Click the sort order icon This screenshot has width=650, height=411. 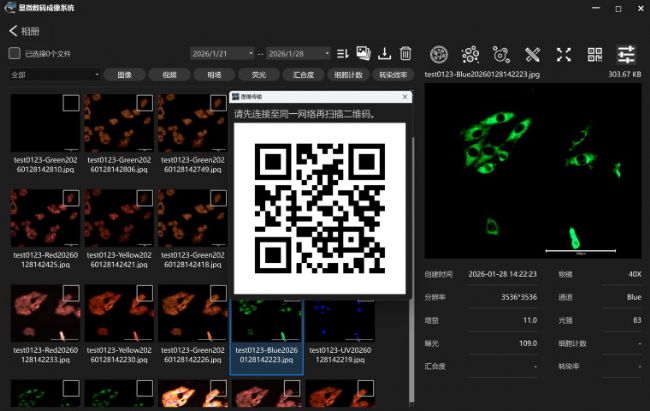pos(342,53)
